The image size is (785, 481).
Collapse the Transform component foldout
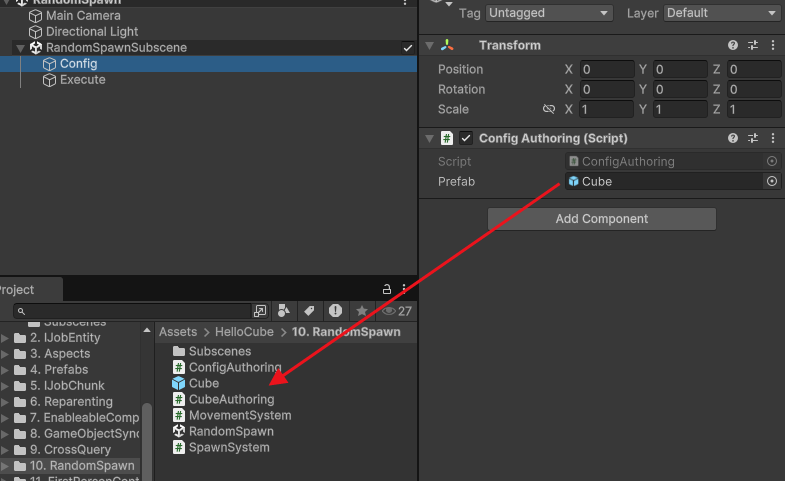(430, 46)
